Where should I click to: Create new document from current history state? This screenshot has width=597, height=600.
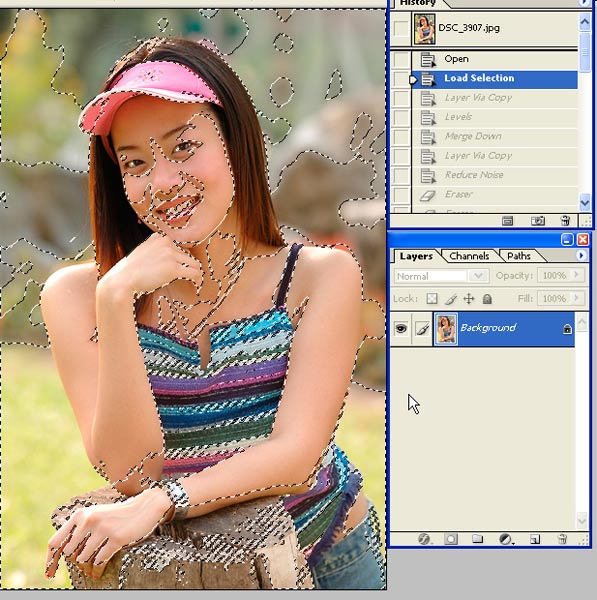507,221
